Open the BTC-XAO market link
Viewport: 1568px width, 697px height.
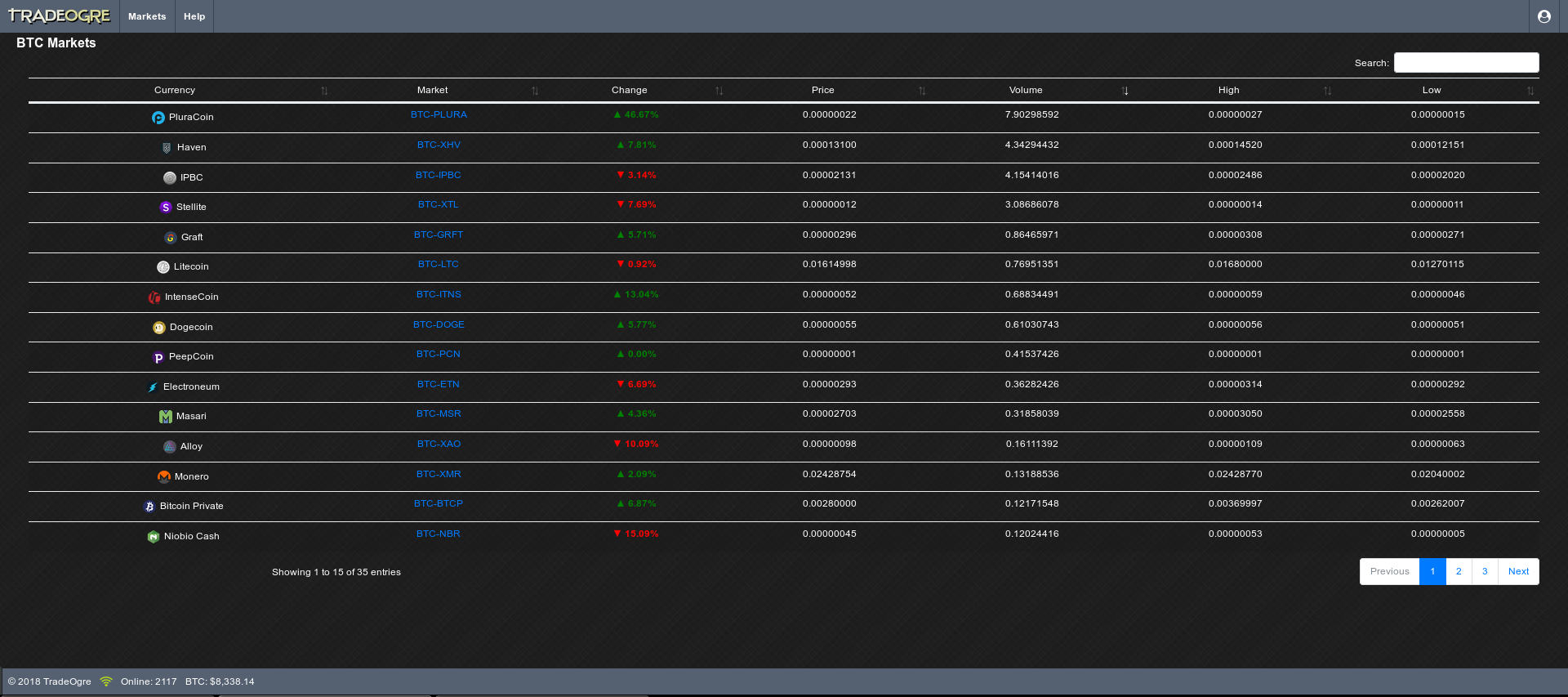pos(439,445)
